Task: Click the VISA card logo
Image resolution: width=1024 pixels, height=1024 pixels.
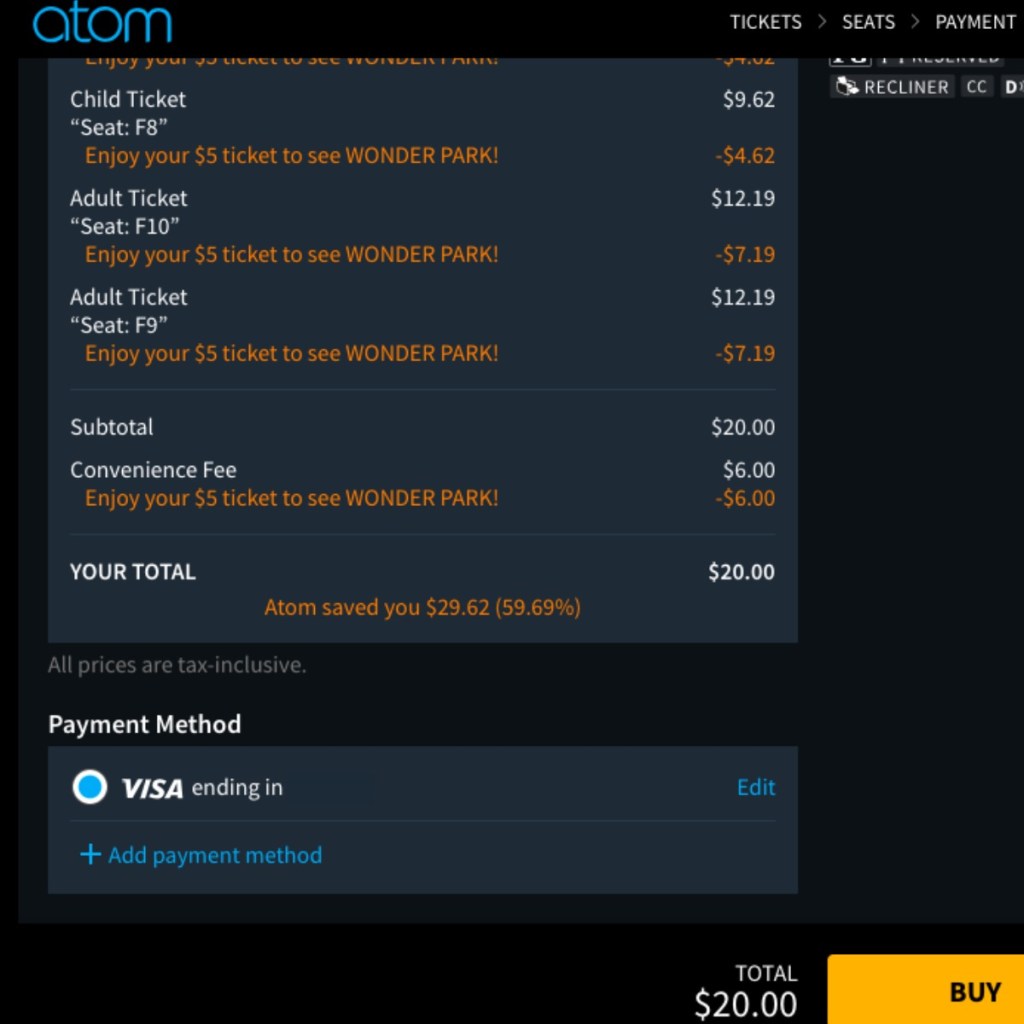Action: (x=152, y=789)
